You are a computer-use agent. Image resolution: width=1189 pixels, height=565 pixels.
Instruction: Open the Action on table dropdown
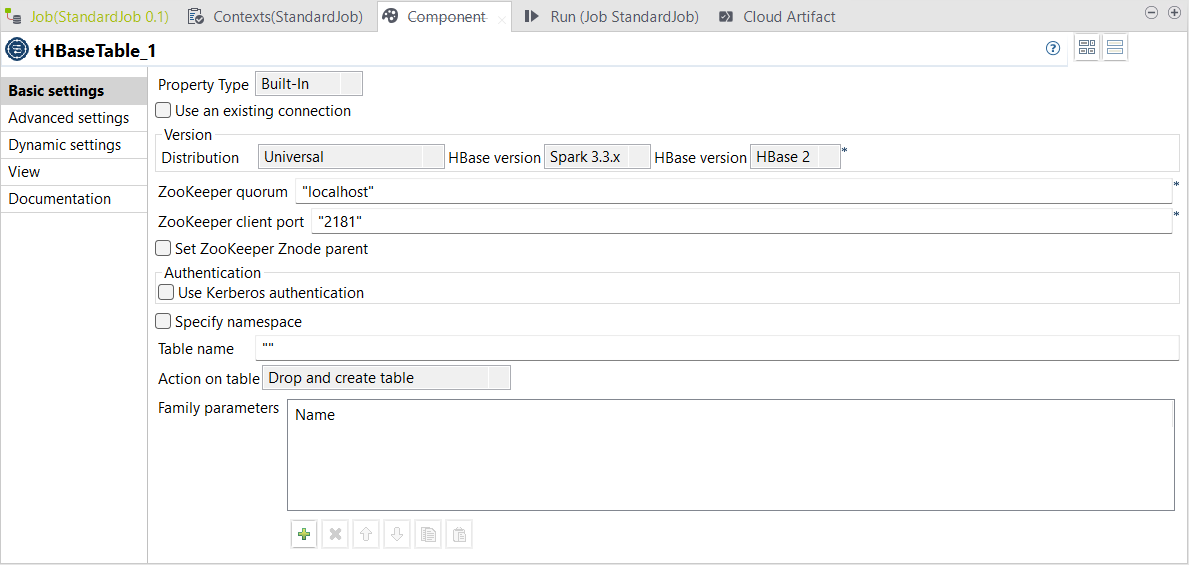[x=386, y=378]
